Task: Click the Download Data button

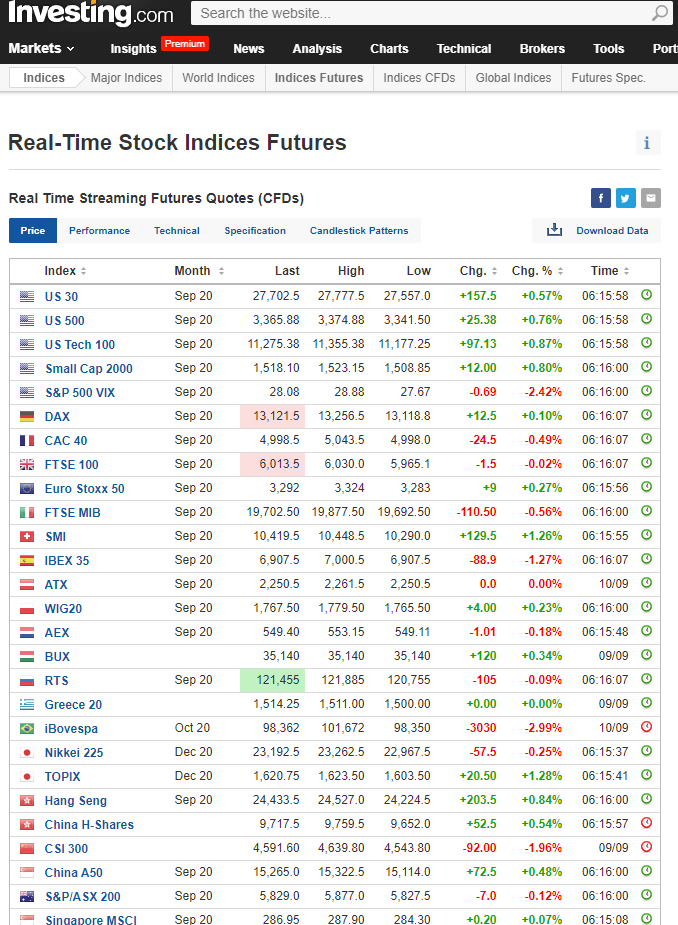Action: [611, 230]
